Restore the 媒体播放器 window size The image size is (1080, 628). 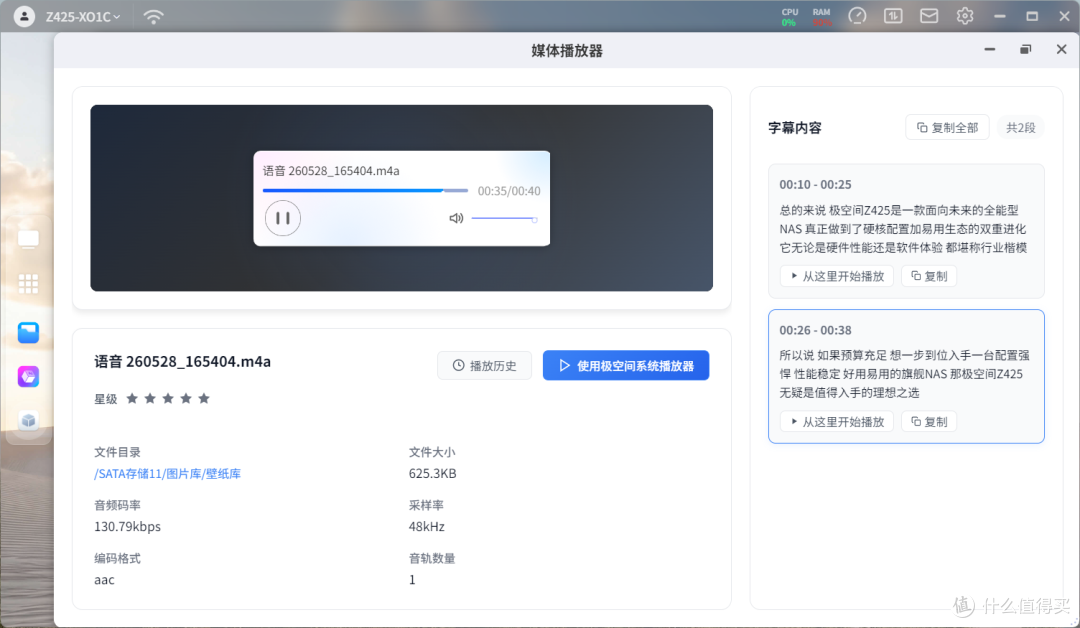(1026, 50)
